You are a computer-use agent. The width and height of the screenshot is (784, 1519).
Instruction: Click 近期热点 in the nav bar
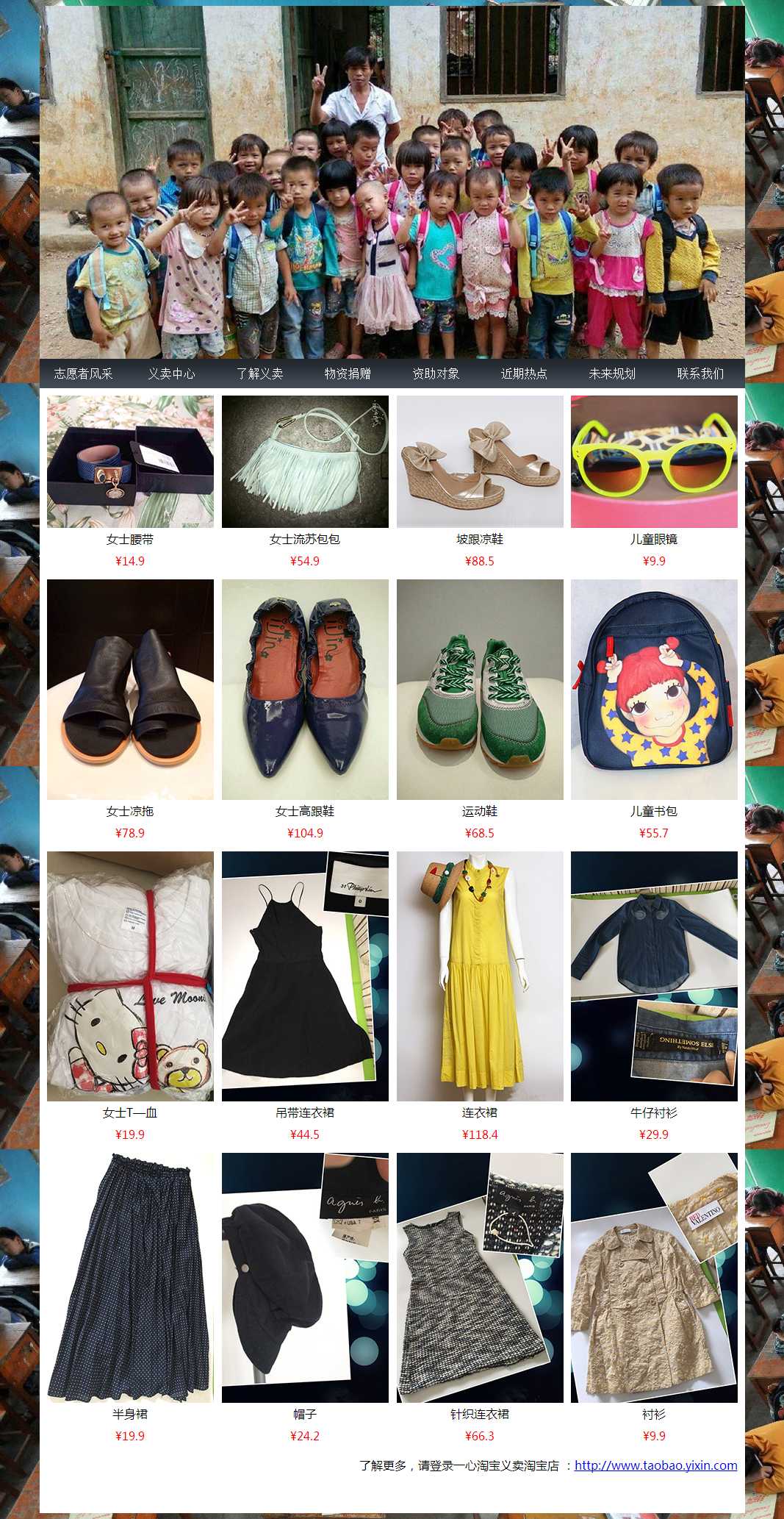coord(524,374)
